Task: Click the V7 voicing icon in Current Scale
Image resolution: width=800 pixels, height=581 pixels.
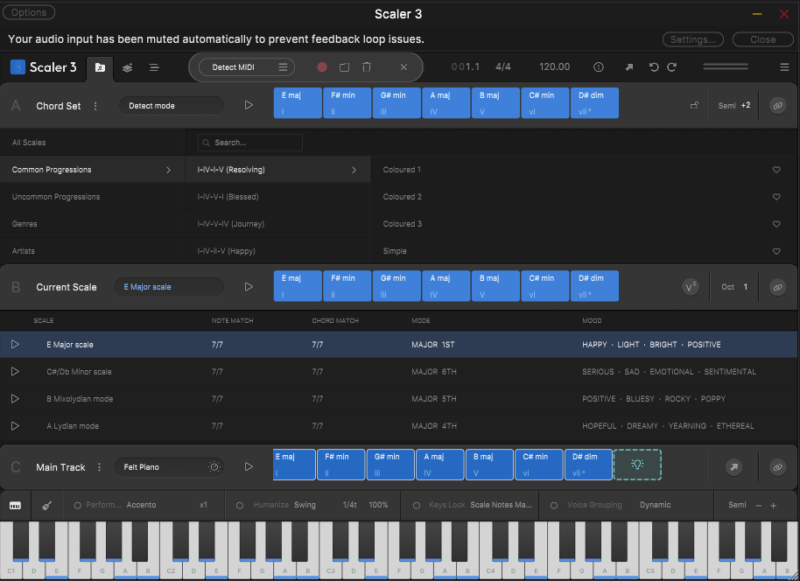Action: point(690,286)
